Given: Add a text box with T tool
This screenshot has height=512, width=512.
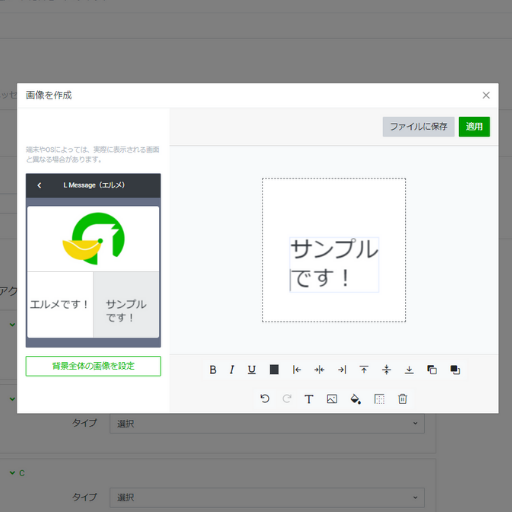Looking at the screenshot, I should coord(309,399).
